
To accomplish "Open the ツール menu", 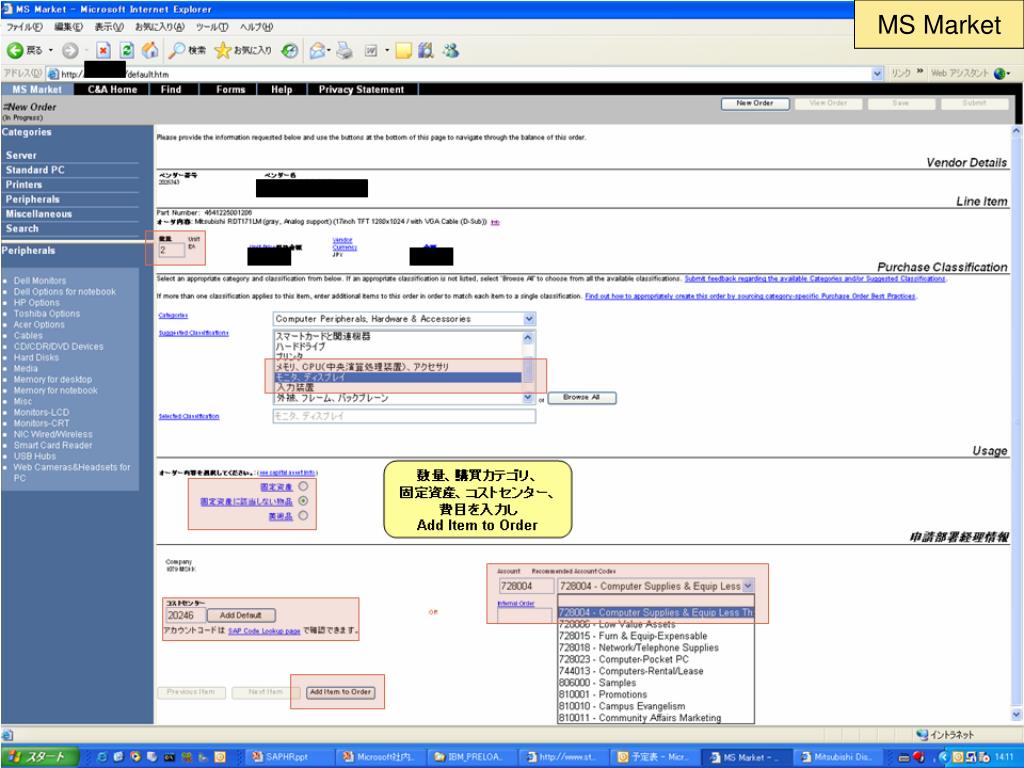I will (x=212, y=27).
